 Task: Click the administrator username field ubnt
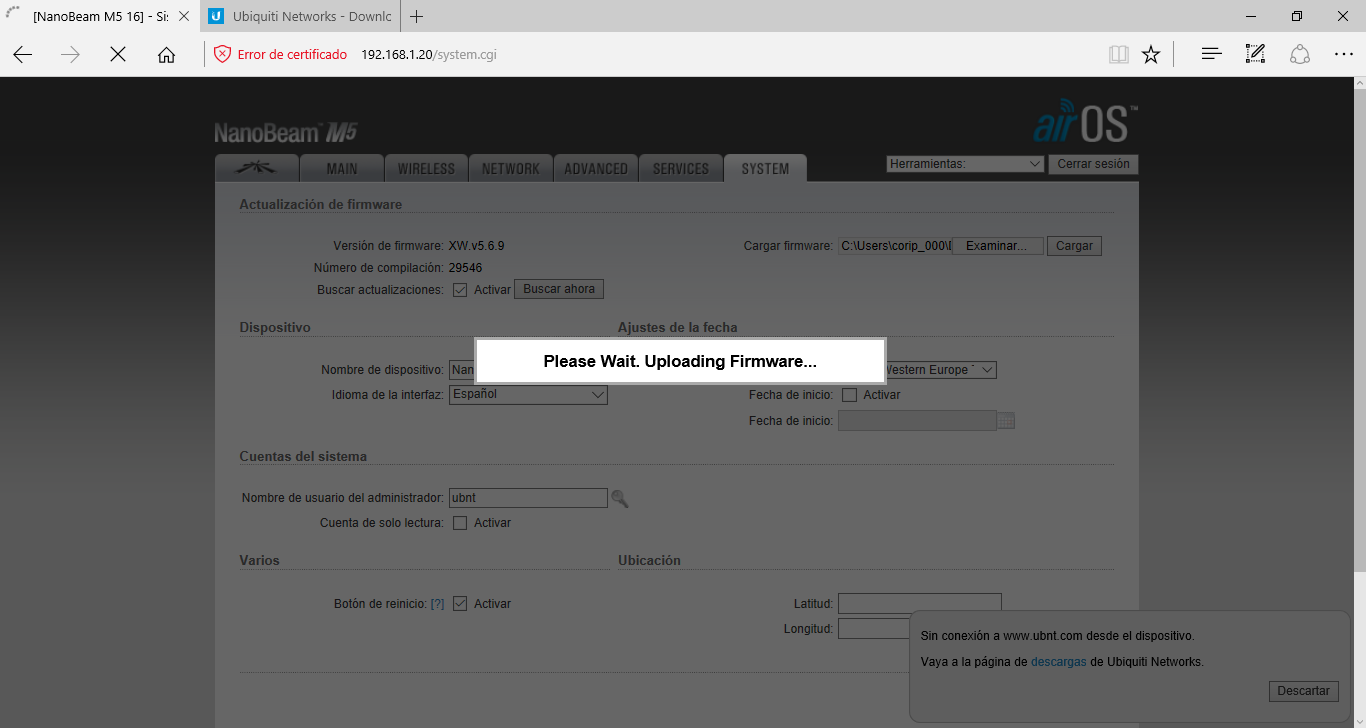coord(528,498)
